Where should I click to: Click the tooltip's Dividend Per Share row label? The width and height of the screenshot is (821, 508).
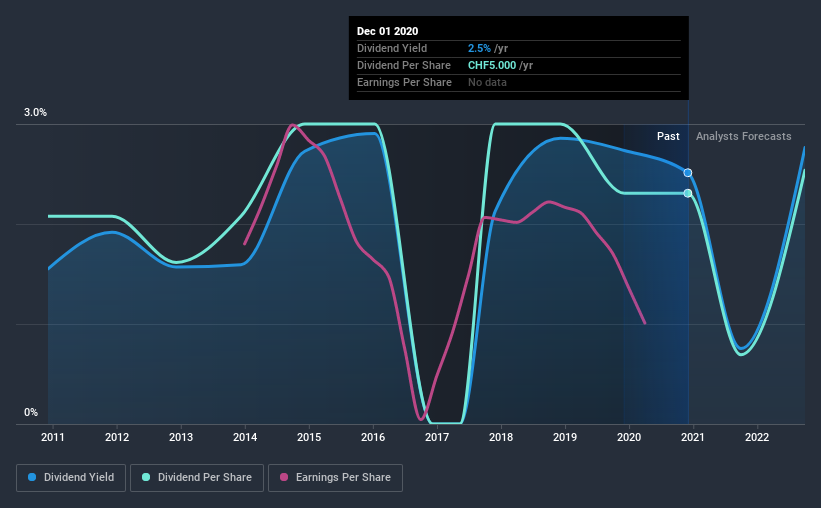click(x=404, y=65)
